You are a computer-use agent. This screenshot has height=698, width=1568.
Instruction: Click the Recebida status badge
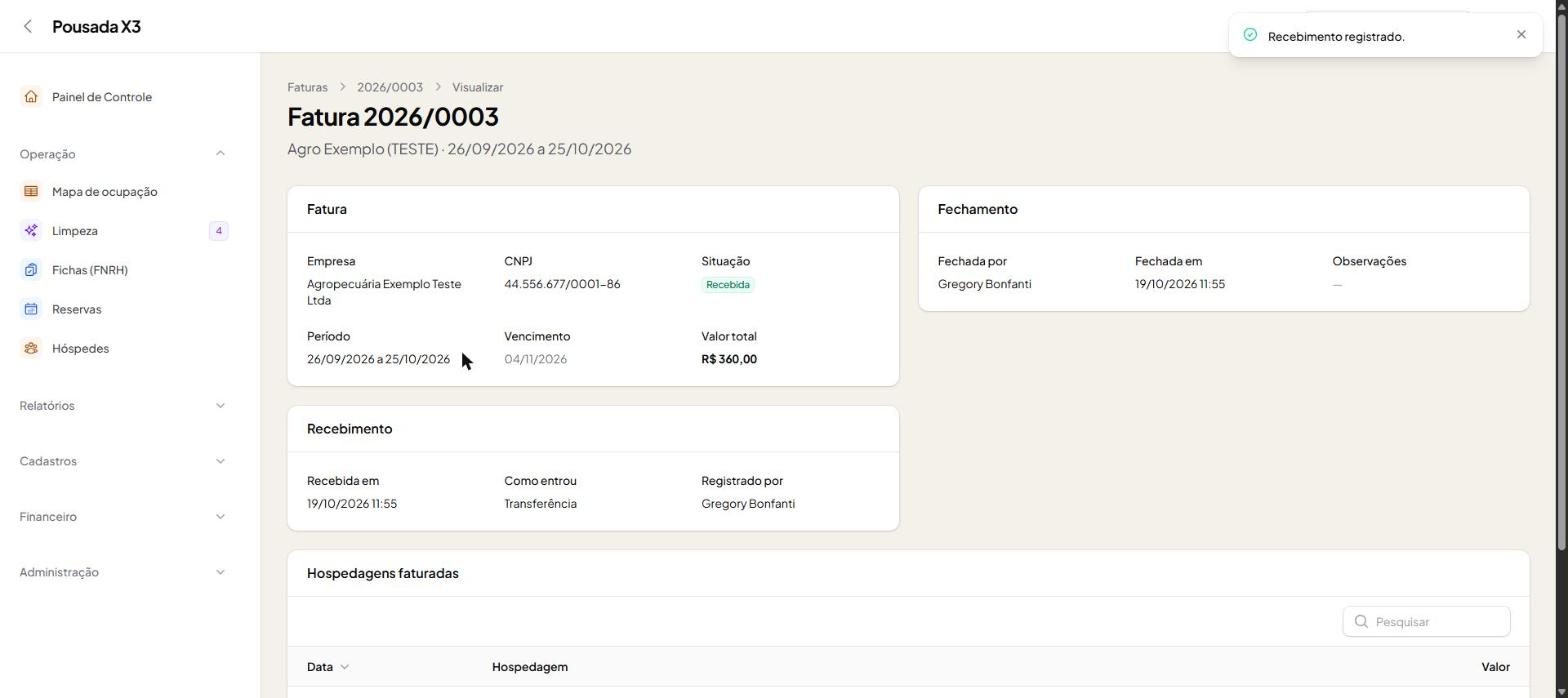(x=727, y=284)
